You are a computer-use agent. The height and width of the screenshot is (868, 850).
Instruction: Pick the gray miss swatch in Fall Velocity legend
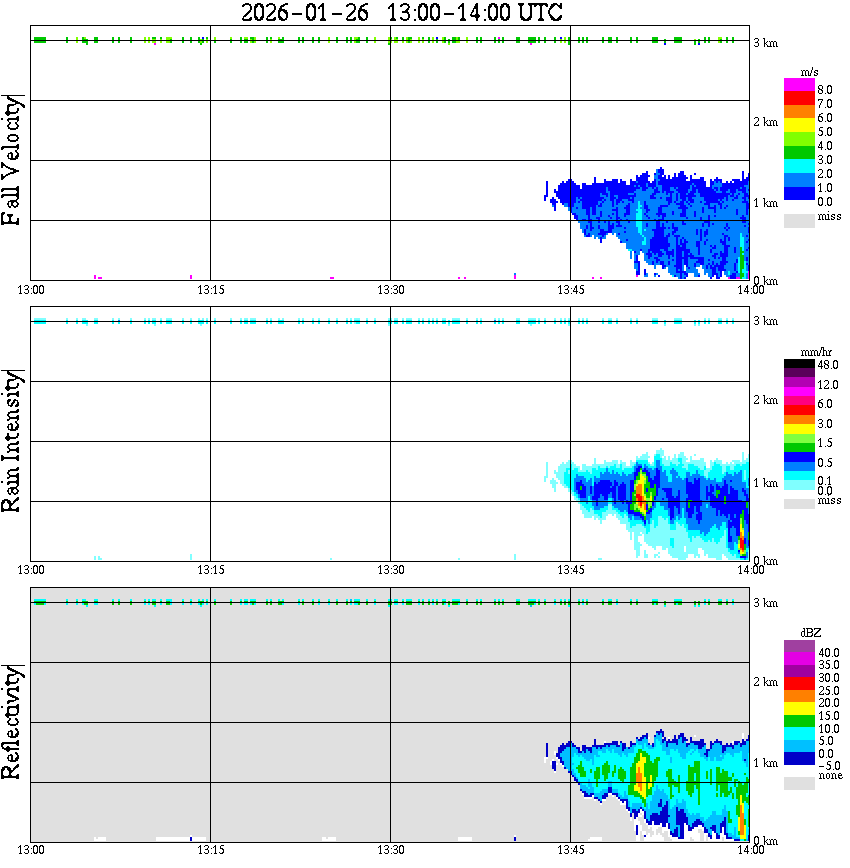point(799,220)
